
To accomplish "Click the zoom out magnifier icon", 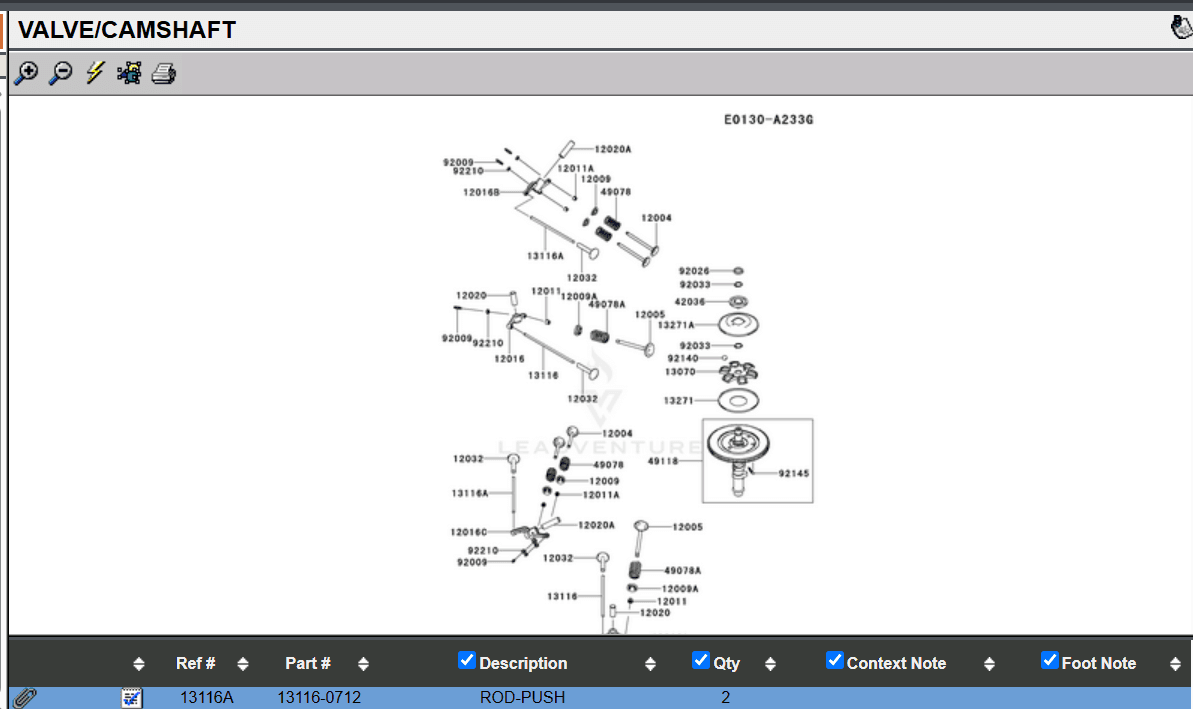I will coord(61,73).
